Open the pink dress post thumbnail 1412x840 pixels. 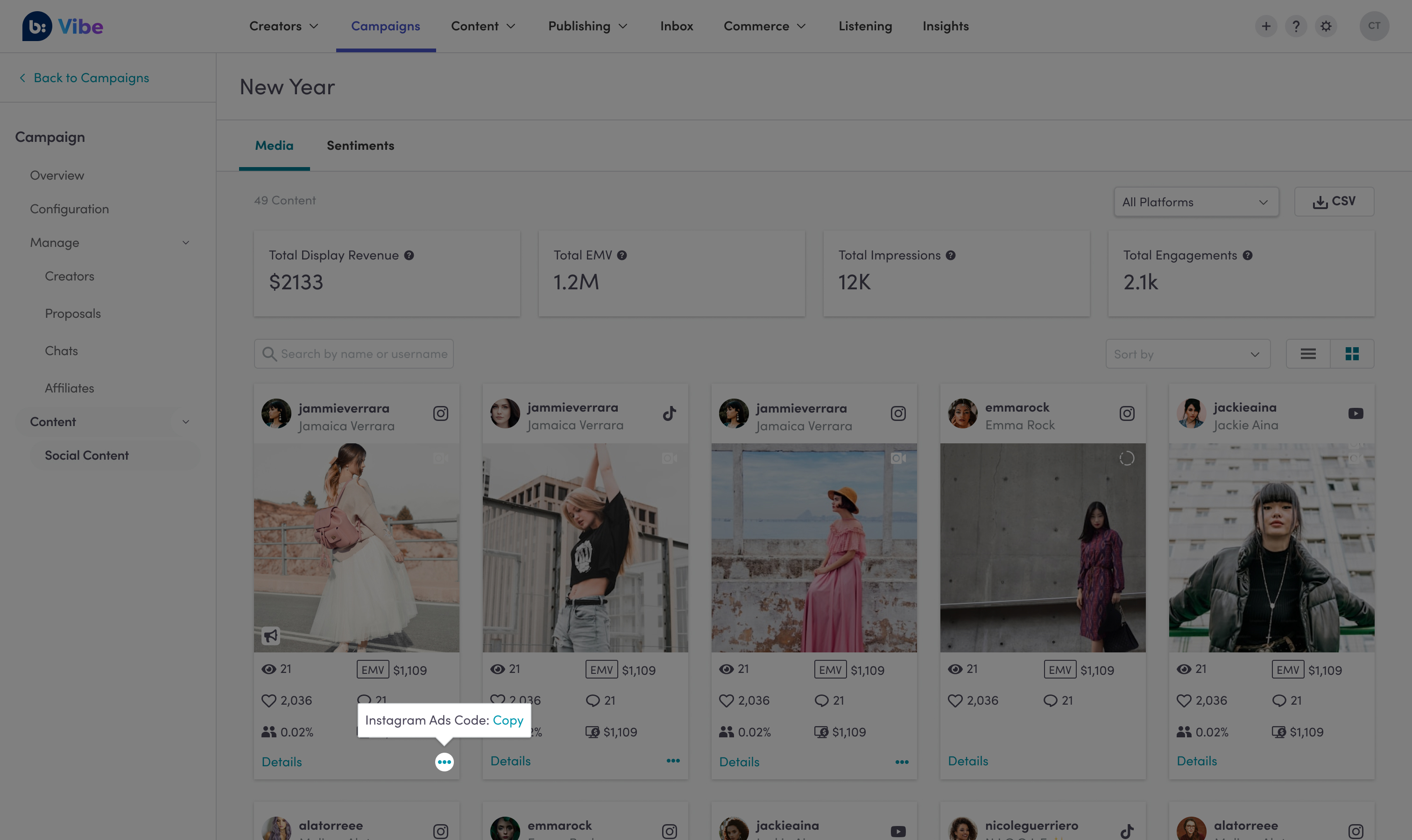point(814,547)
